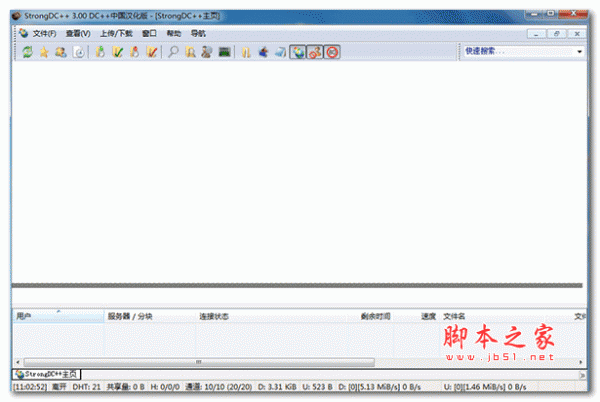Click the green Reconnect arrows icon

pos(27,52)
